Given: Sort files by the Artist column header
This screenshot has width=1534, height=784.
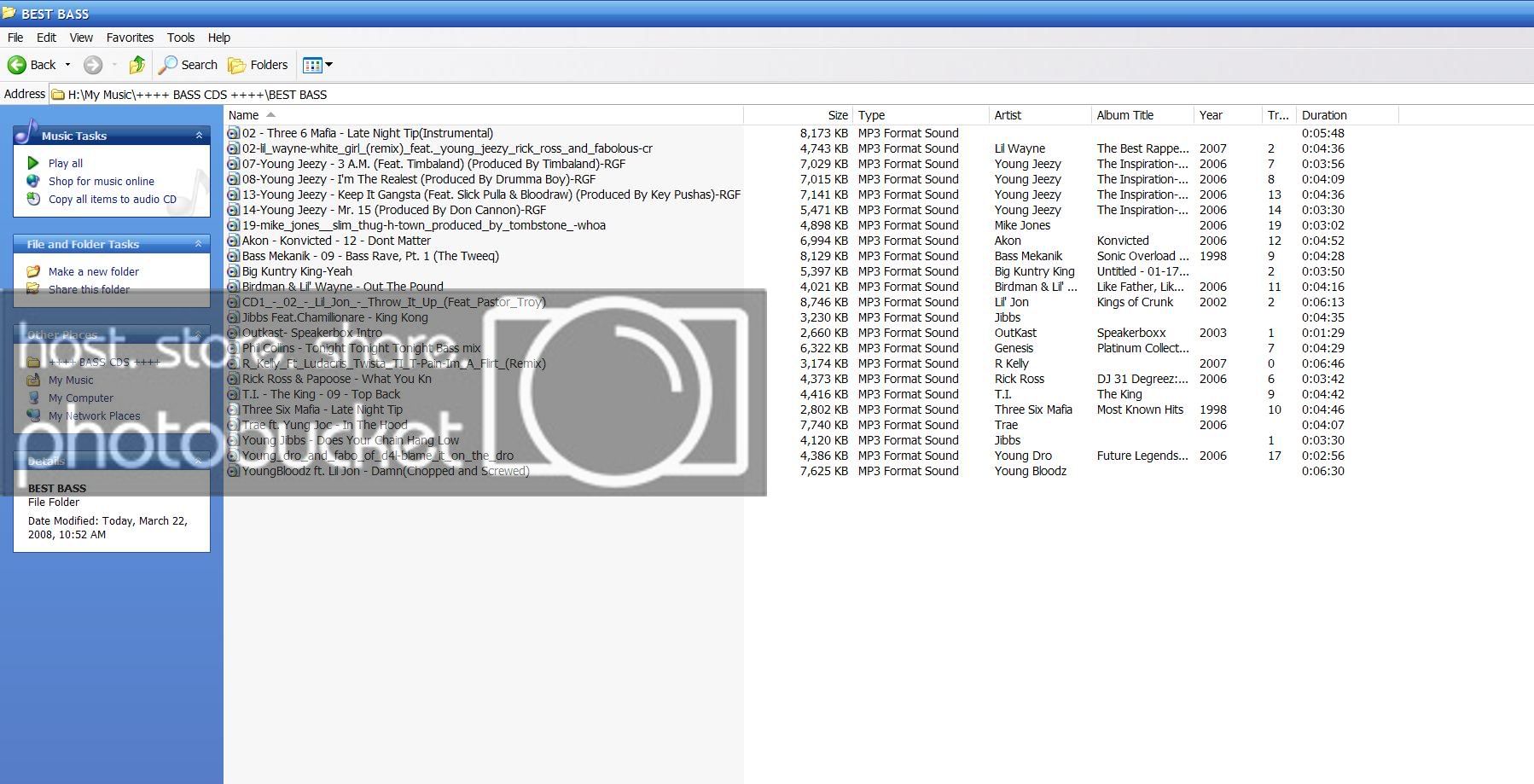Looking at the screenshot, I should coord(1040,115).
